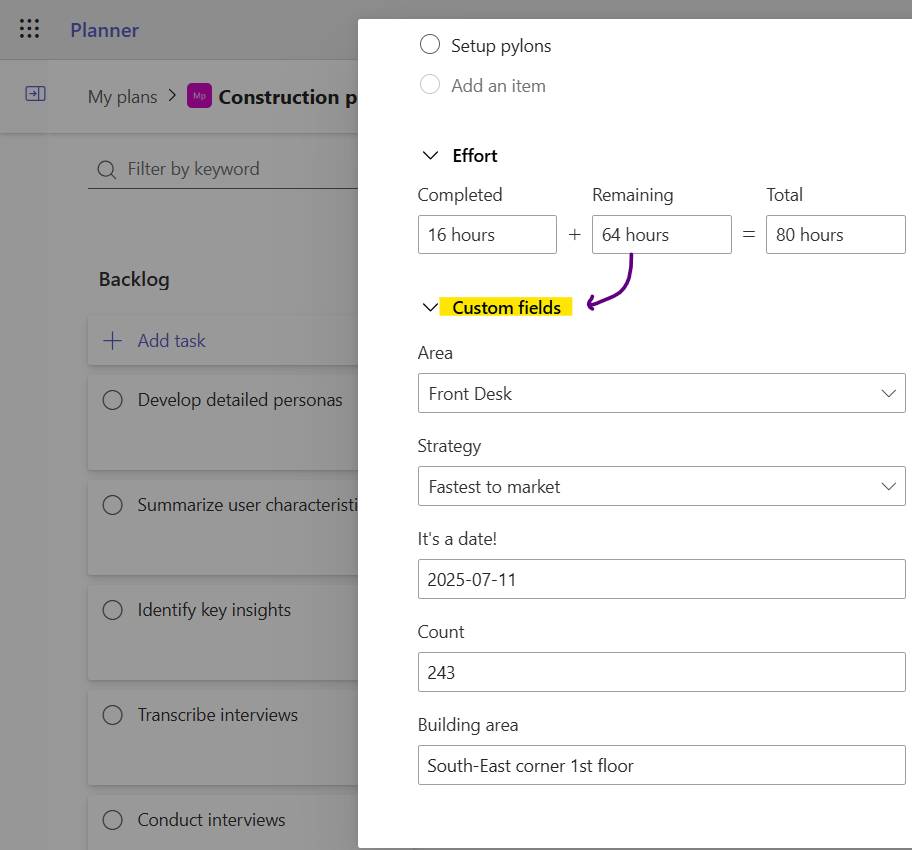
Task: Check off the Transcribe interviews task
Action: [113, 715]
